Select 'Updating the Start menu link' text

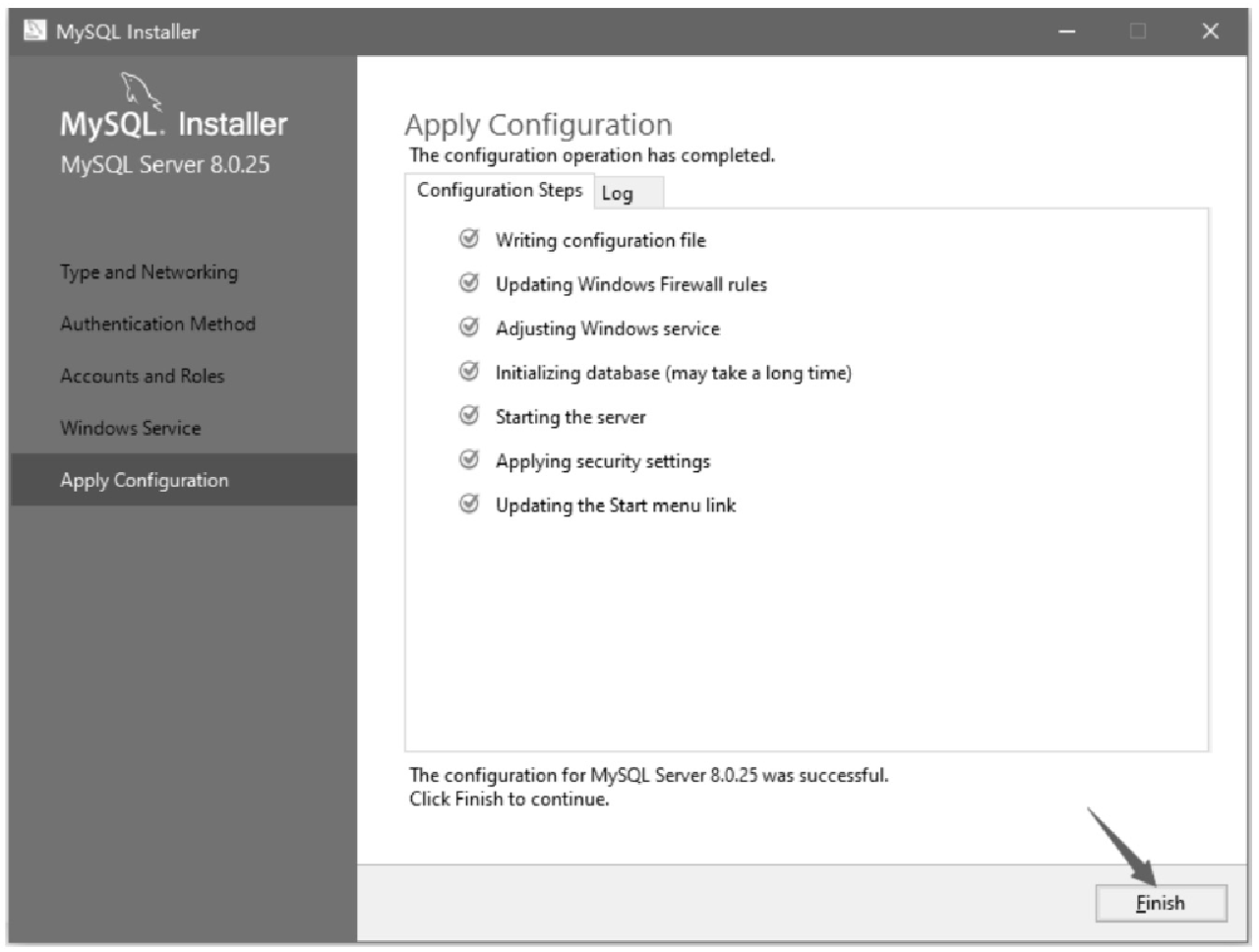coord(616,506)
